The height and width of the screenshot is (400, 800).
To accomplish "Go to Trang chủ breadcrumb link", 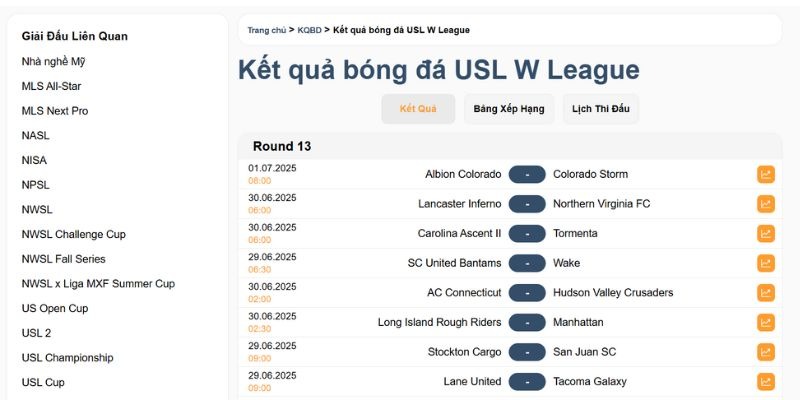I will point(267,30).
